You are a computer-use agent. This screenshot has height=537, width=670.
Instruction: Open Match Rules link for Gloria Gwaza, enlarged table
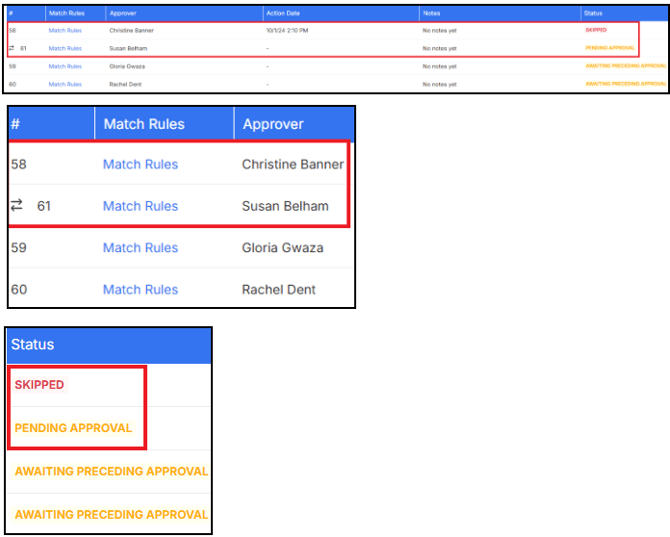[x=140, y=248]
